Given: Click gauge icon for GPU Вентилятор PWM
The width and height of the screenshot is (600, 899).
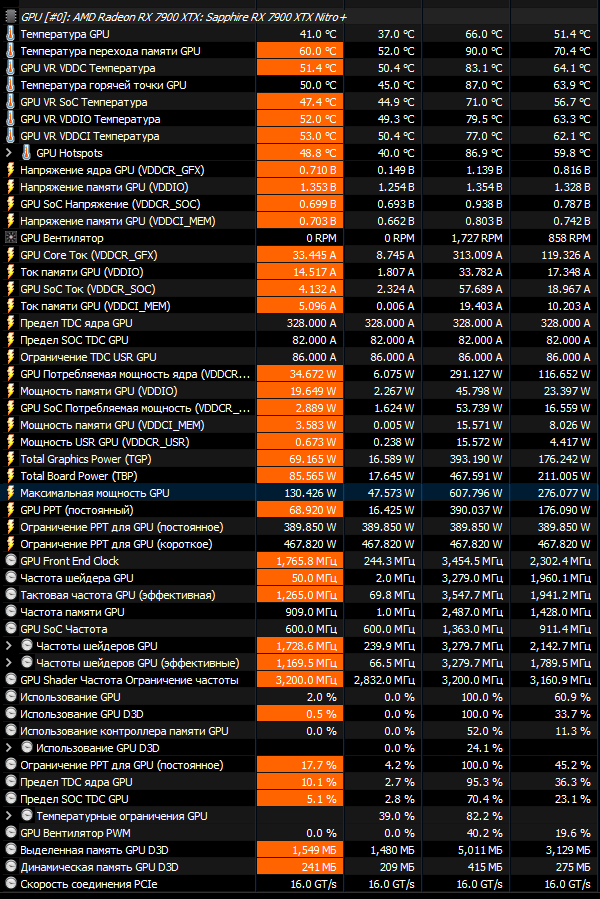Looking at the screenshot, I should click(x=10, y=833).
